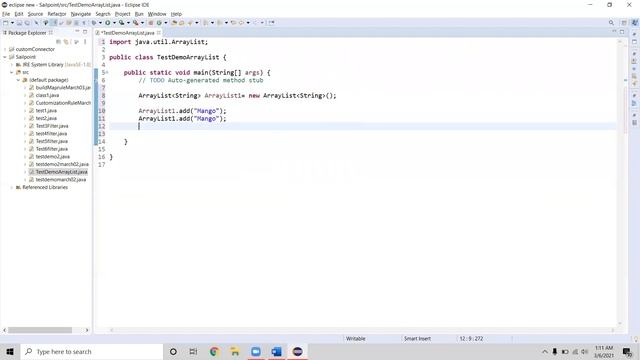
Task: Select test2.java in Package Explorer
Action: [46, 118]
